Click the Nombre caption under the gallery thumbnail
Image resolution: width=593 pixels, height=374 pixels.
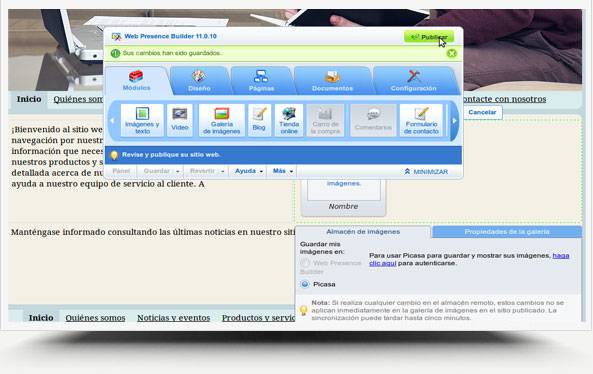(343, 206)
